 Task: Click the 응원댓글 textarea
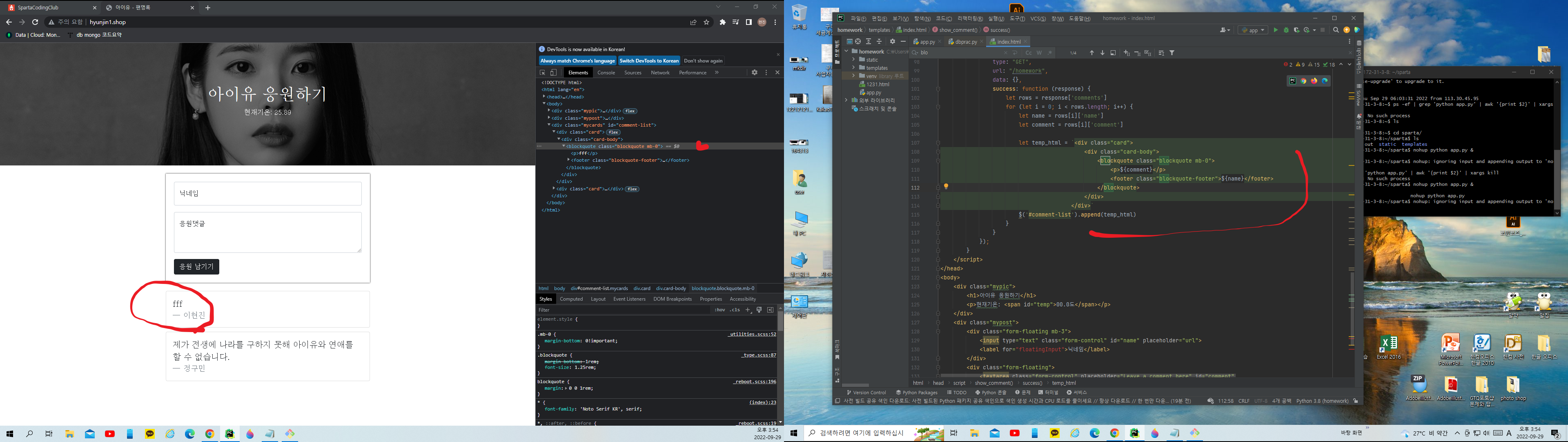coord(268,232)
